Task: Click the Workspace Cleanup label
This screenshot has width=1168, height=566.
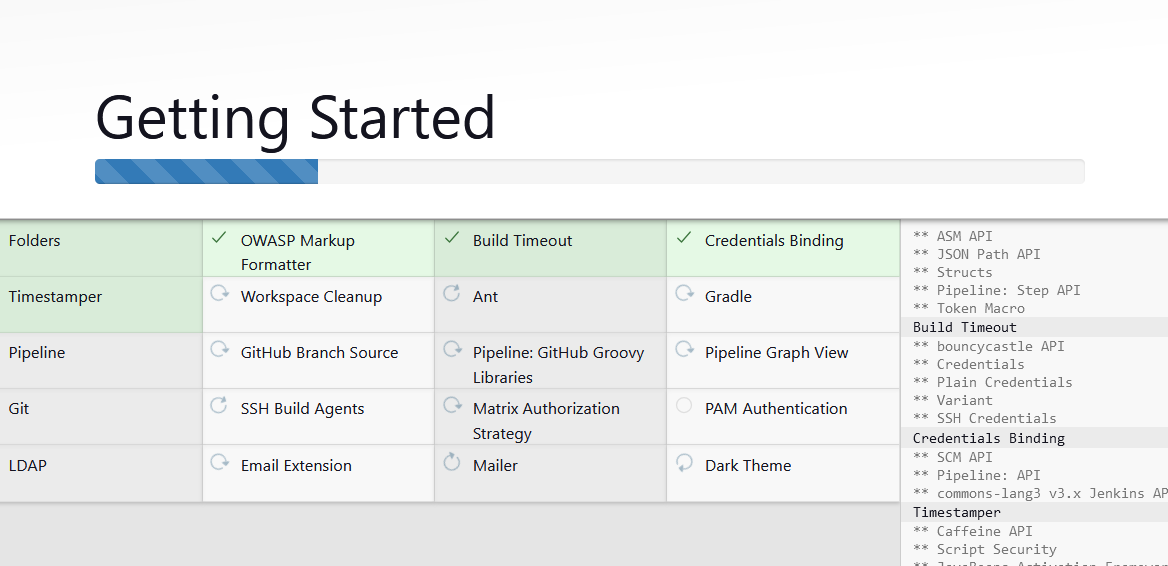Action: click(311, 296)
